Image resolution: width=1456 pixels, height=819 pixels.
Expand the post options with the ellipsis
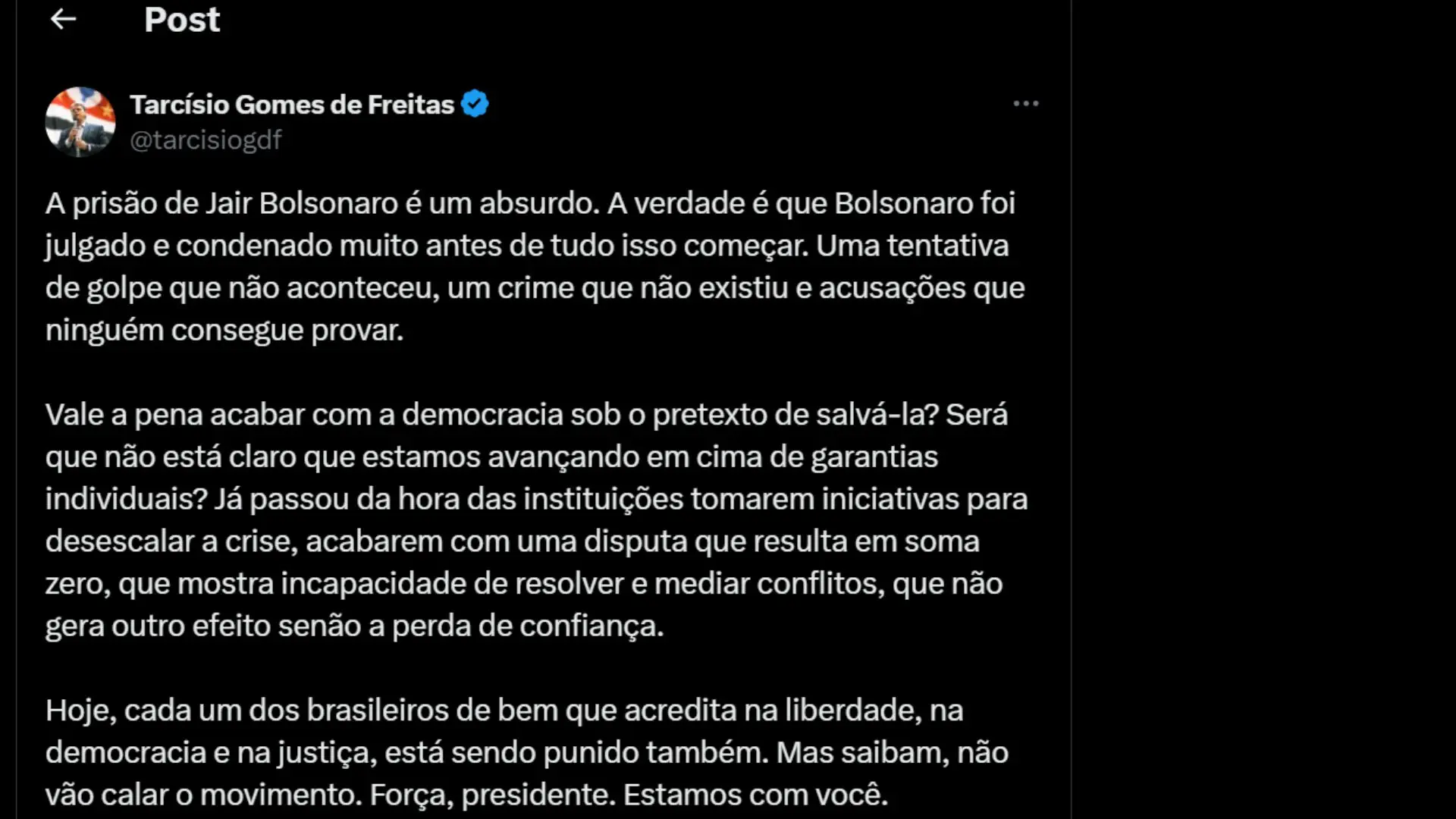click(x=1025, y=103)
